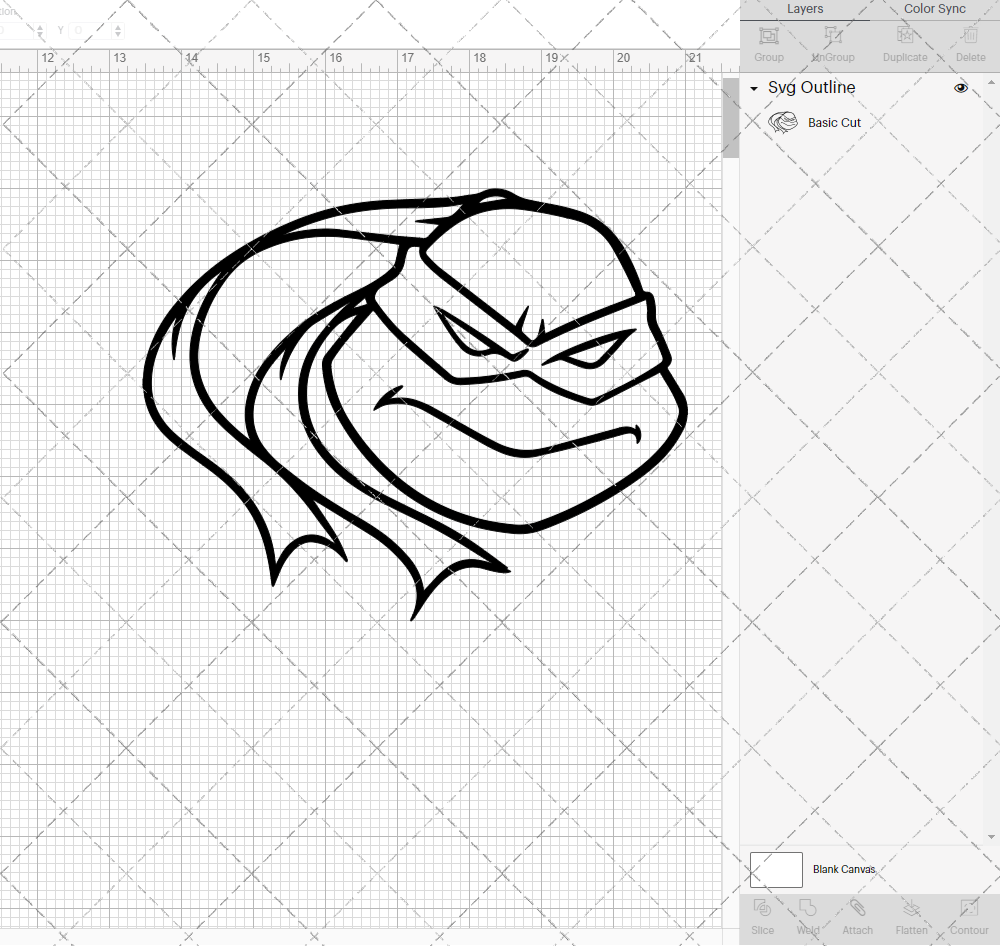Open the Layers tab
This screenshot has width=1000, height=946.
(x=805, y=9)
